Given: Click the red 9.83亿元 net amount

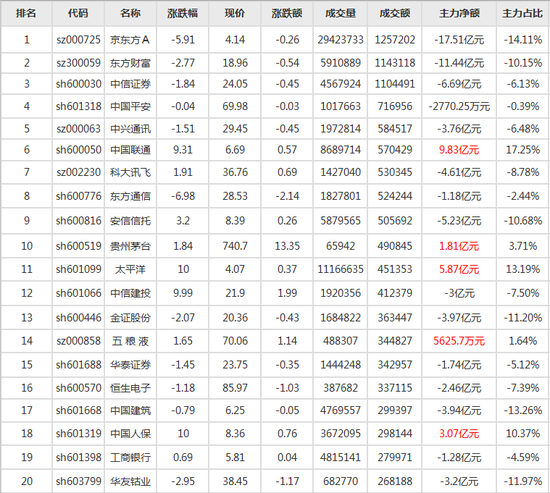Looking at the screenshot, I should pyautogui.click(x=459, y=150).
